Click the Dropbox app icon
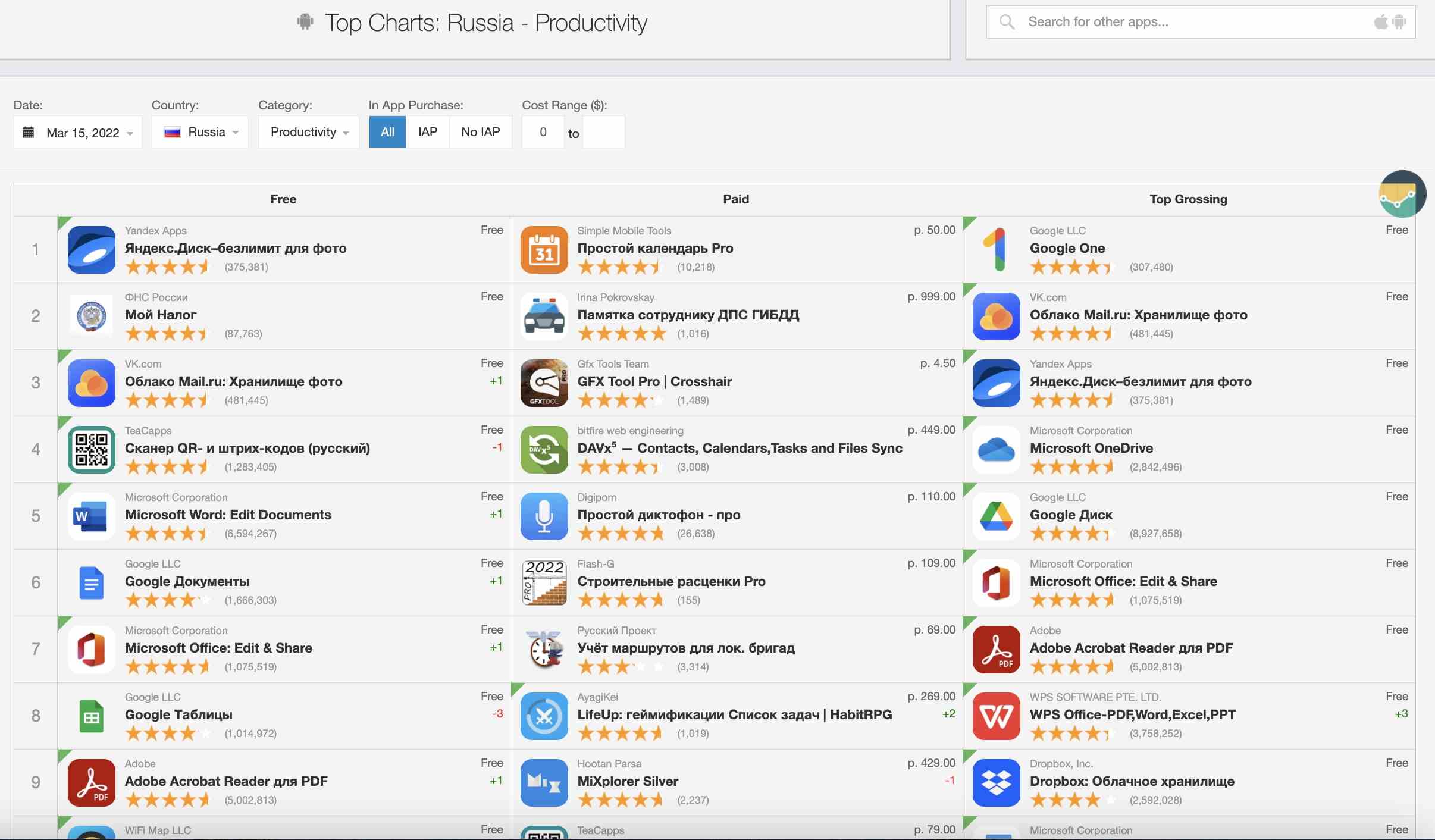The width and height of the screenshot is (1435, 840). pos(996,782)
